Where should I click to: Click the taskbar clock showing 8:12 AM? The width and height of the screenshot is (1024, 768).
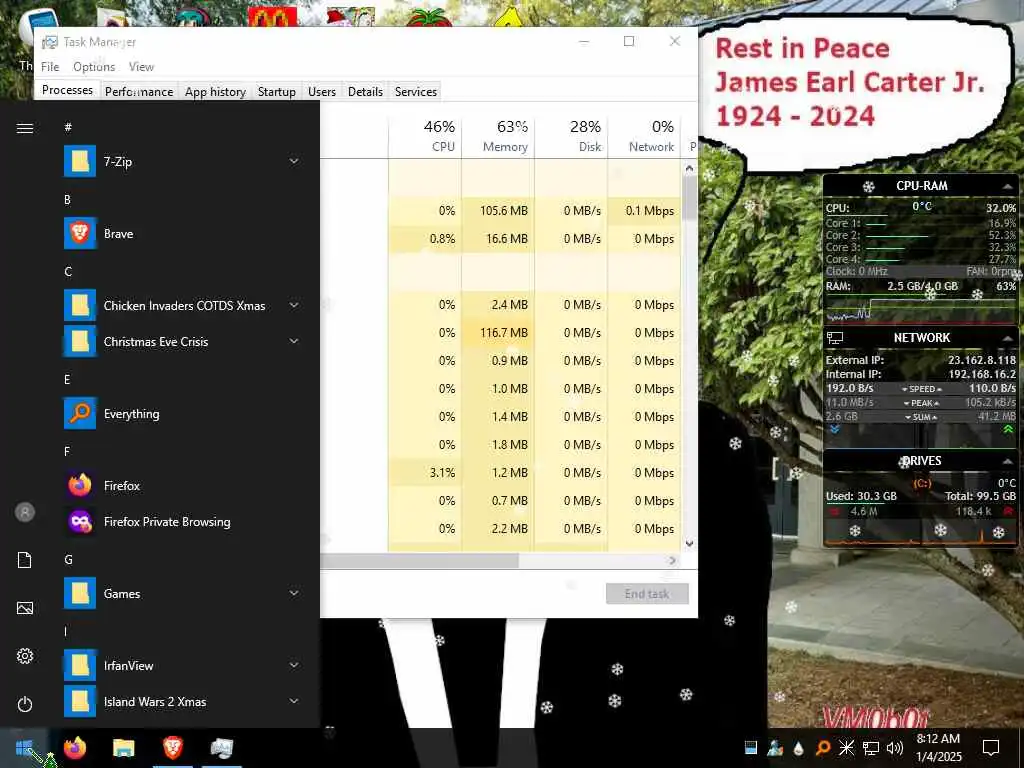(x=938, y=748)
